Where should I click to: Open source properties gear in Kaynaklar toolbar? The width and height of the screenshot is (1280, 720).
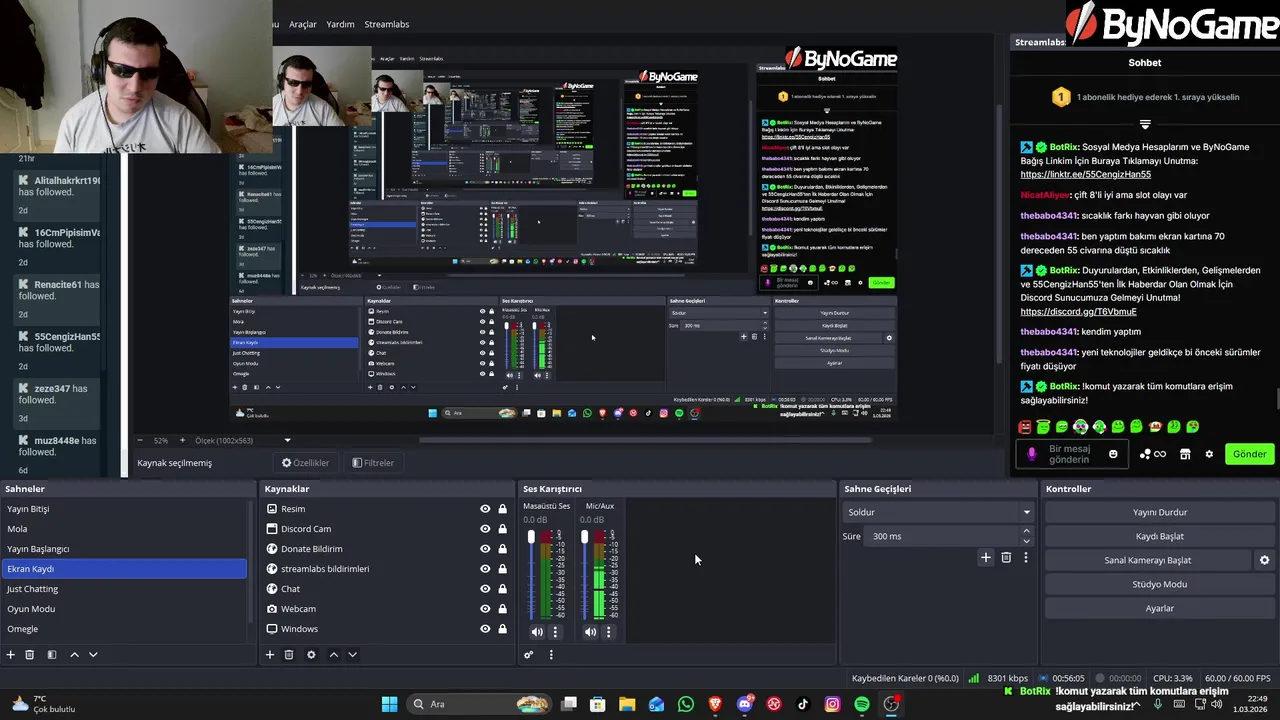coord(311,654)
